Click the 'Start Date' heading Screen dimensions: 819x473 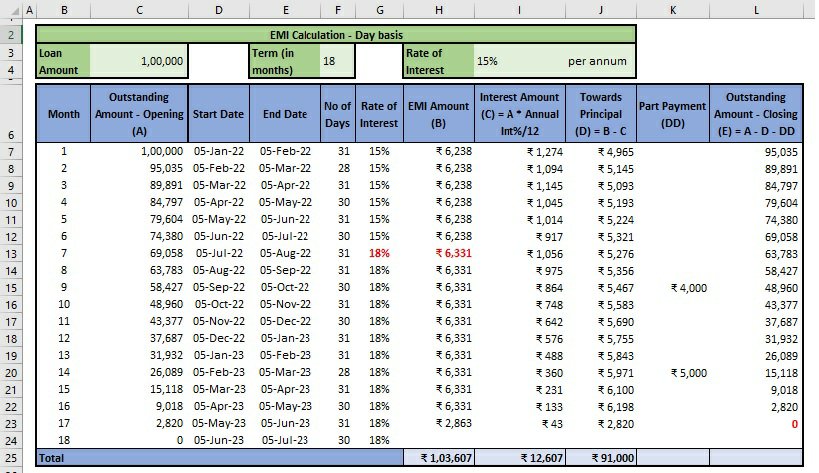pos(218,114)
